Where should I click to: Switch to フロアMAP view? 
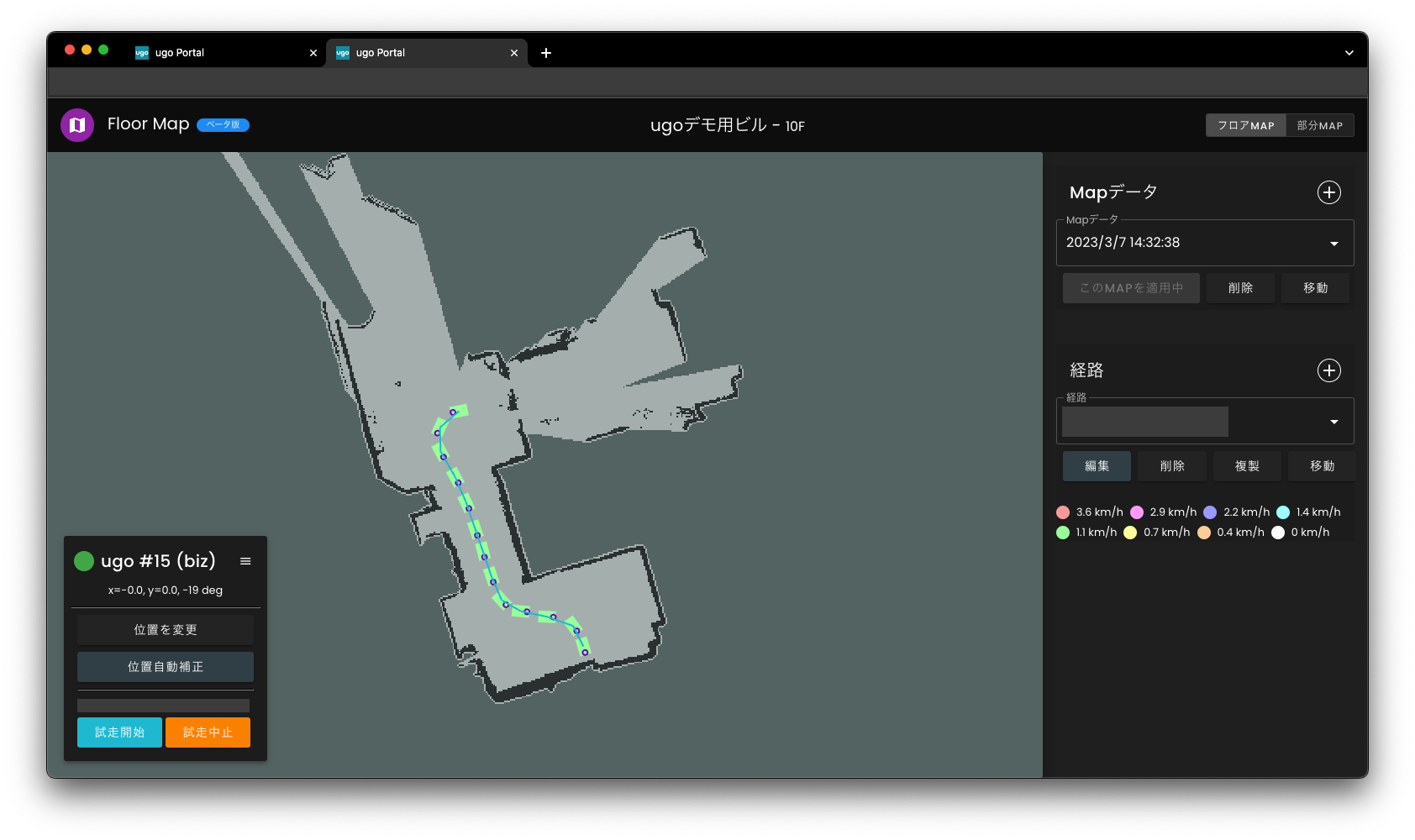click(1245, 125)
